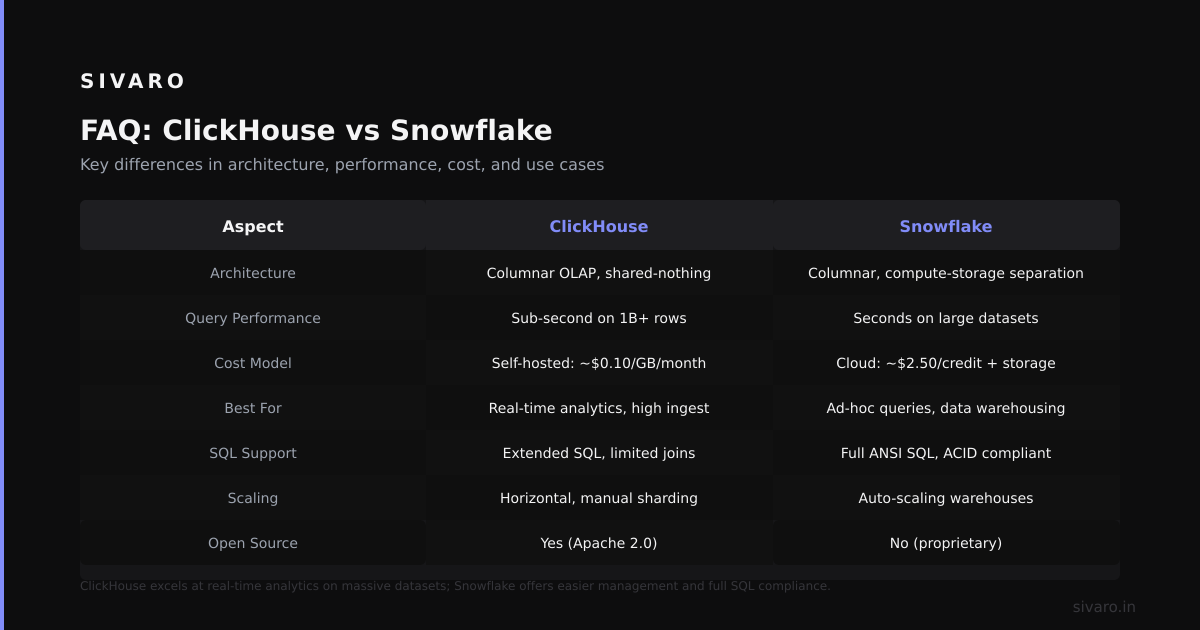The width and height of the screenshot is (1200, 630).
Task: Select the Aspect column header
Action: (x=253, y=227)
